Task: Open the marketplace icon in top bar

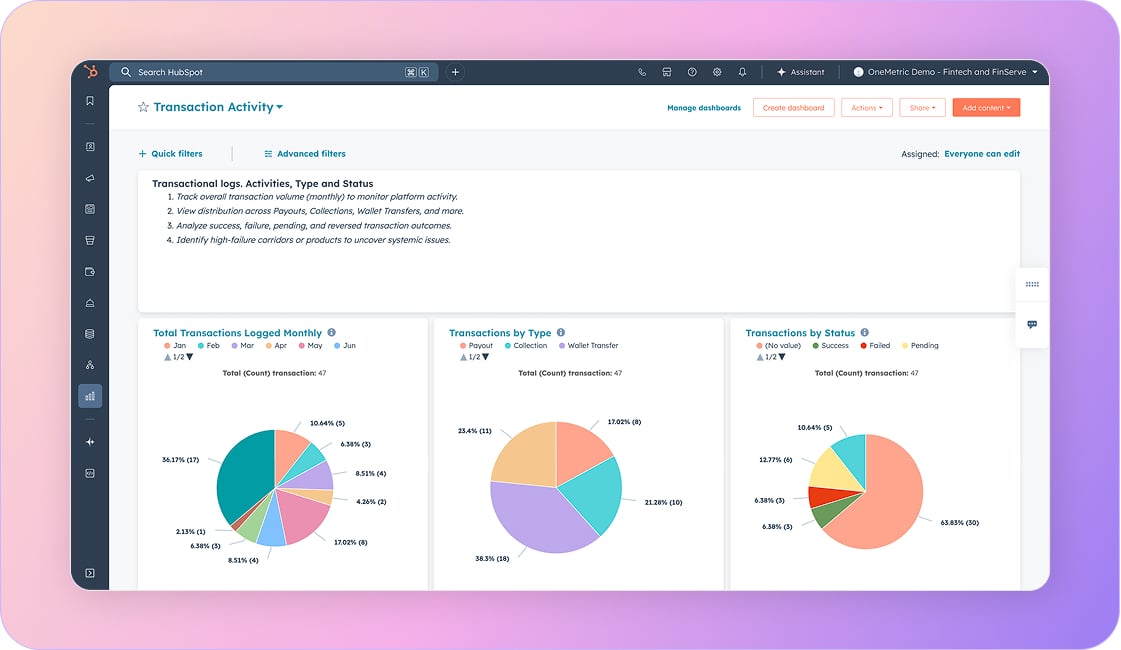Action: (x=667, y=72)
